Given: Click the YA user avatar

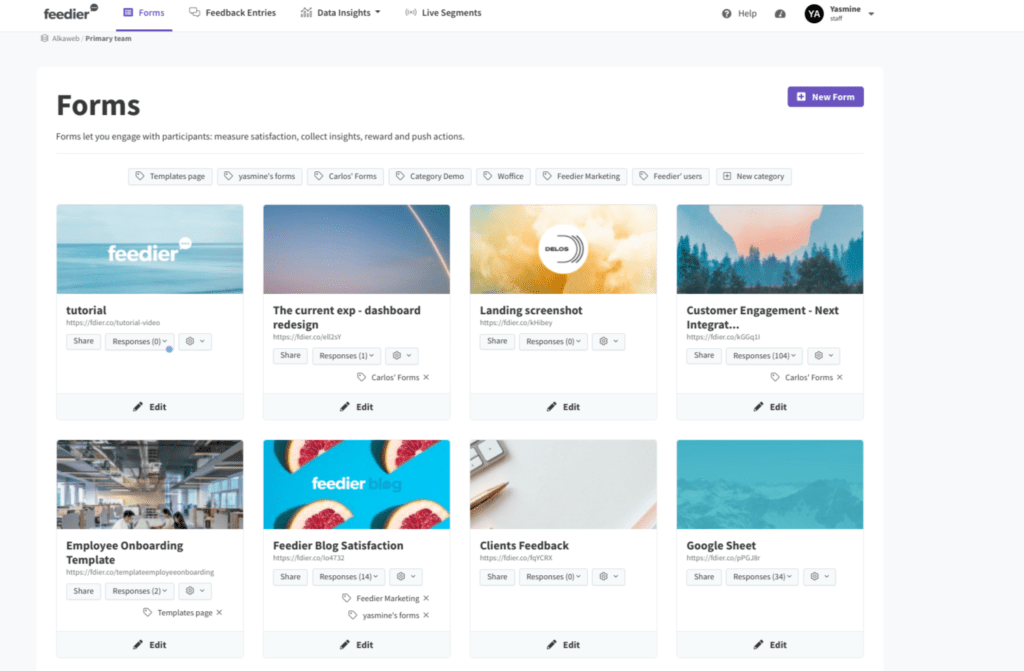Looking at the screenshot, I should coord(814,14).
